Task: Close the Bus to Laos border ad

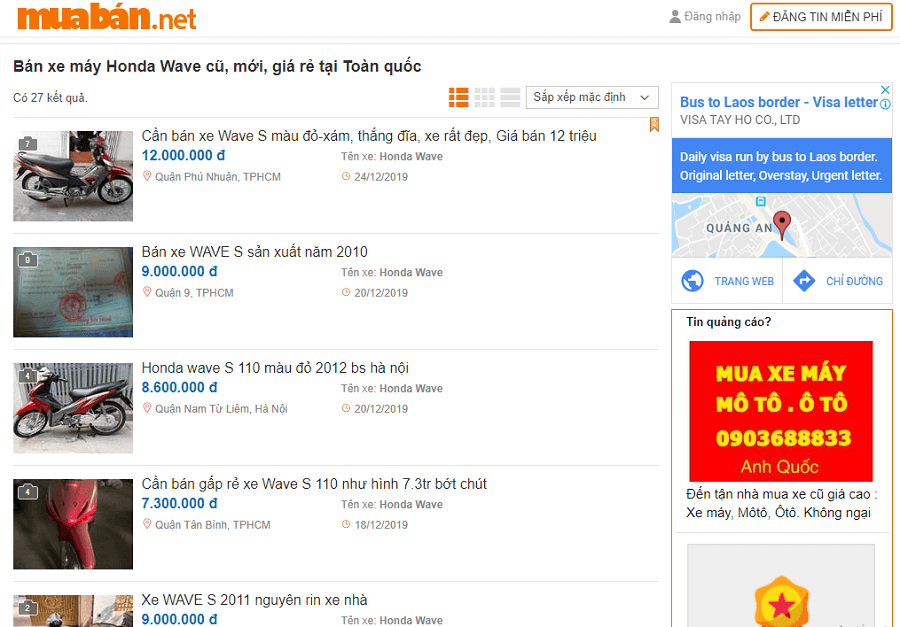Action: coord(885,90)
